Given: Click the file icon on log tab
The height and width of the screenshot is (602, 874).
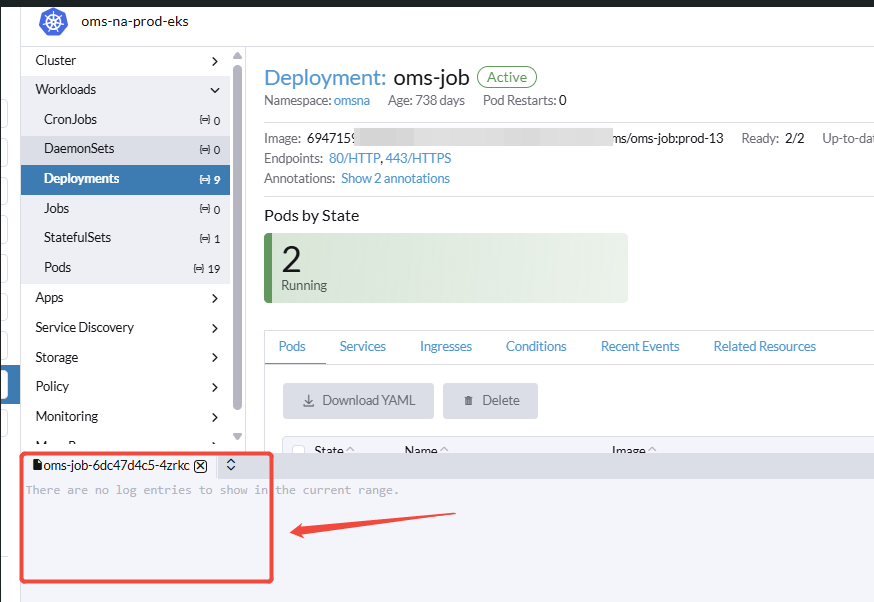Looking at the screenshot, I should 38,466.
